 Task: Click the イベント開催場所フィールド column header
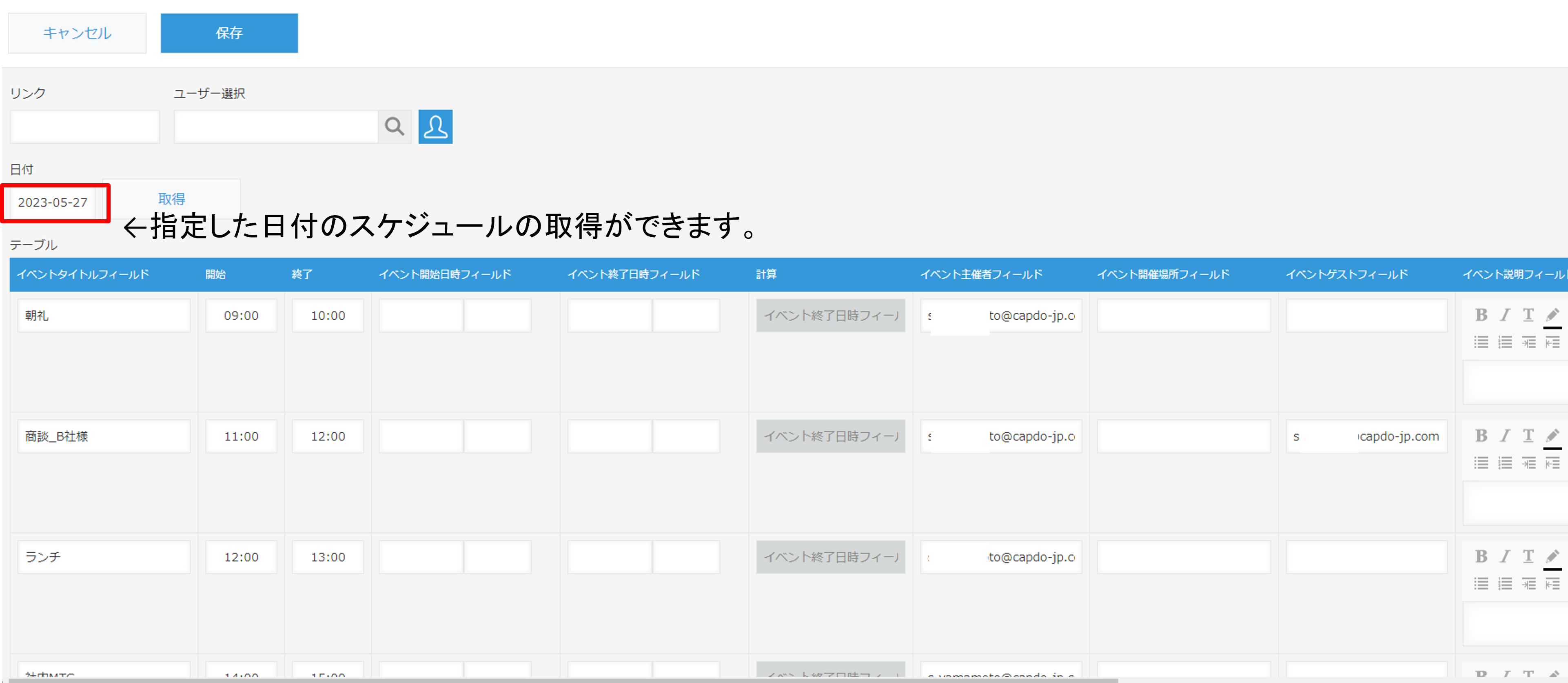point(1163,274)
